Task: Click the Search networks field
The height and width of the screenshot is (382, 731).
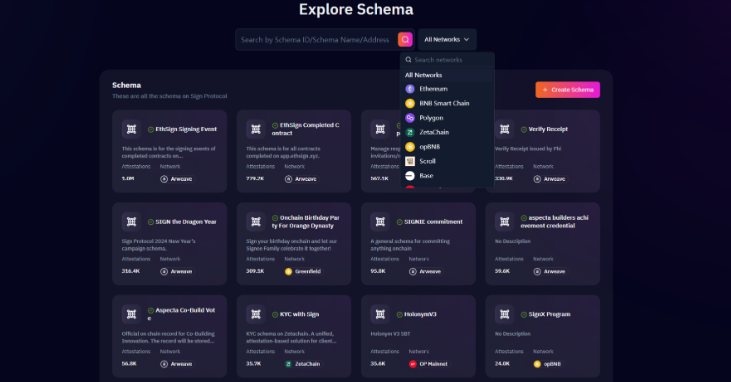Action: pyautogui.click(x=448, y=60)
